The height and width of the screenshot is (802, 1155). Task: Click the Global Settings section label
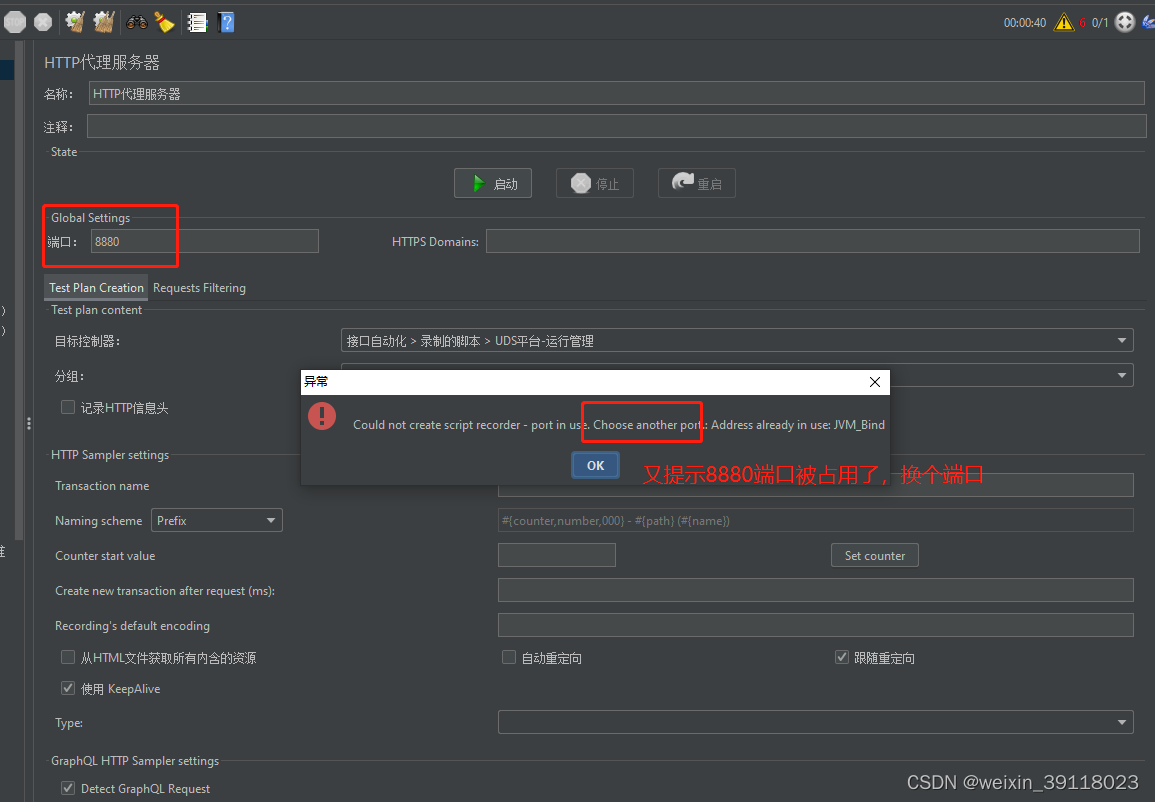[x=90, y=218]
